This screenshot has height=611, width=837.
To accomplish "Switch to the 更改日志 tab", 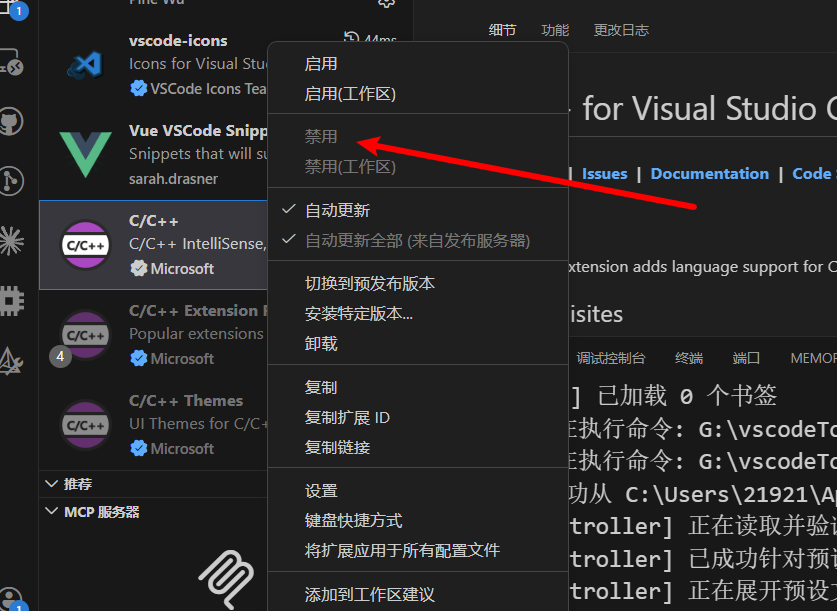I will pos(621,30).
